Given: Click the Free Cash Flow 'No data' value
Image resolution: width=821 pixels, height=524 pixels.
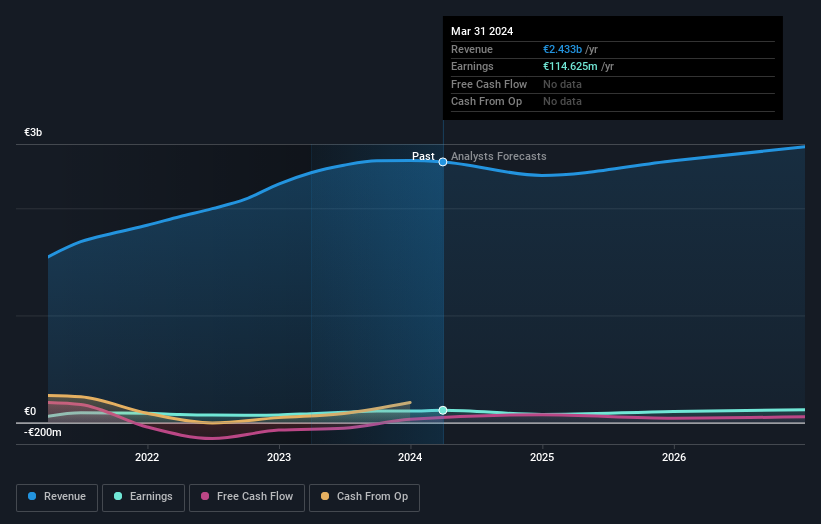Looking at the screenshot, I should (562, 84).
